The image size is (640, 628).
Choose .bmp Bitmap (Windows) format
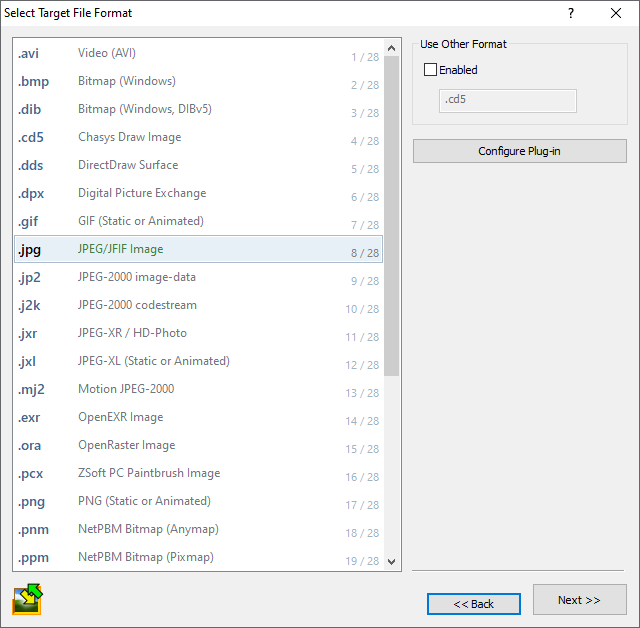click(x=198, y=81)
